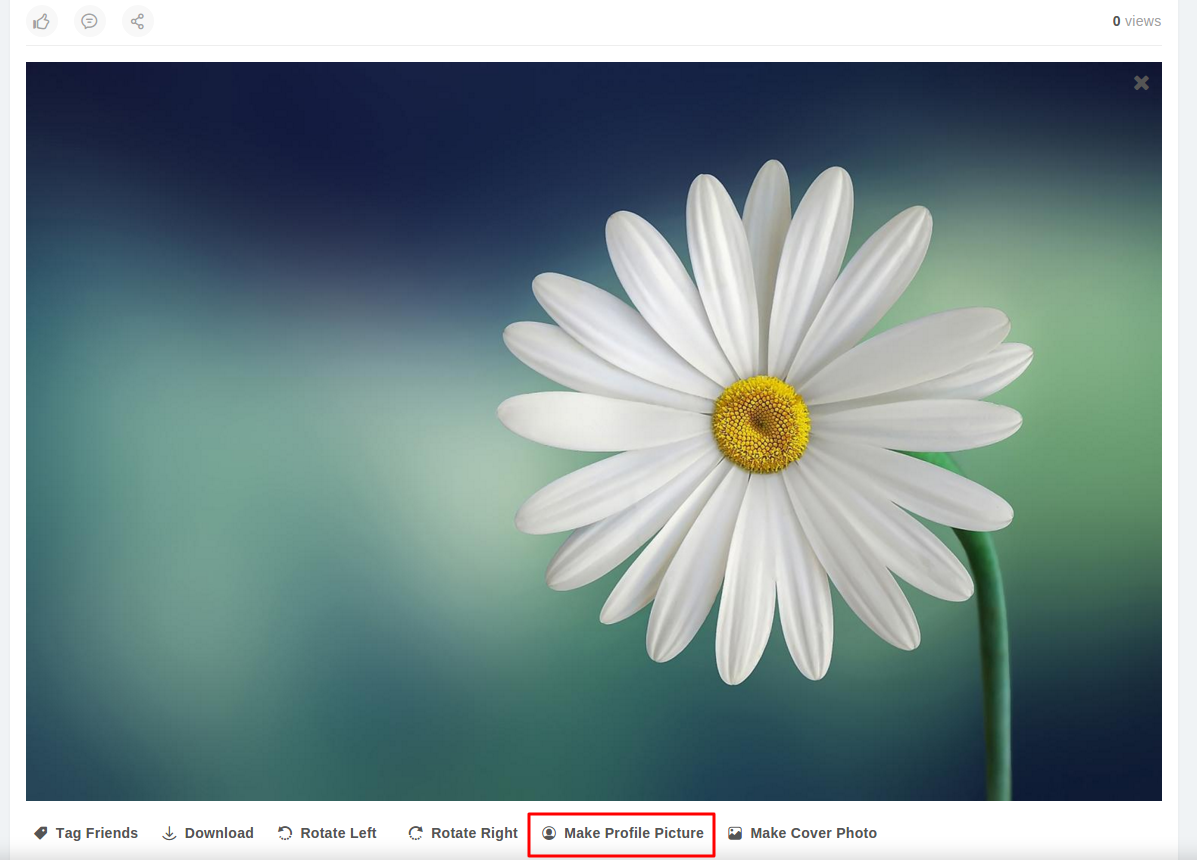Click the clockwise rotate right icon
The width and height of the screenshot is (1197, 860).
click(416, 833)
